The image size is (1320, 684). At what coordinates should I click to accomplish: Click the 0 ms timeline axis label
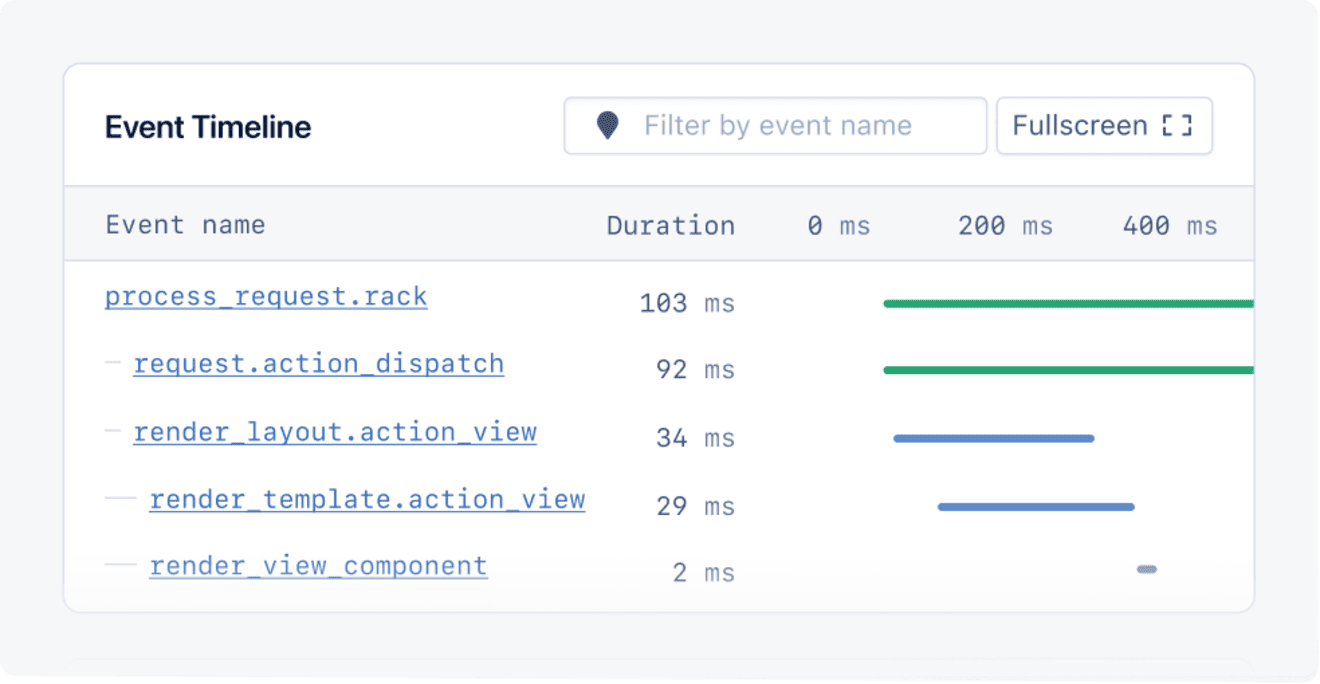tap(839, 226)
